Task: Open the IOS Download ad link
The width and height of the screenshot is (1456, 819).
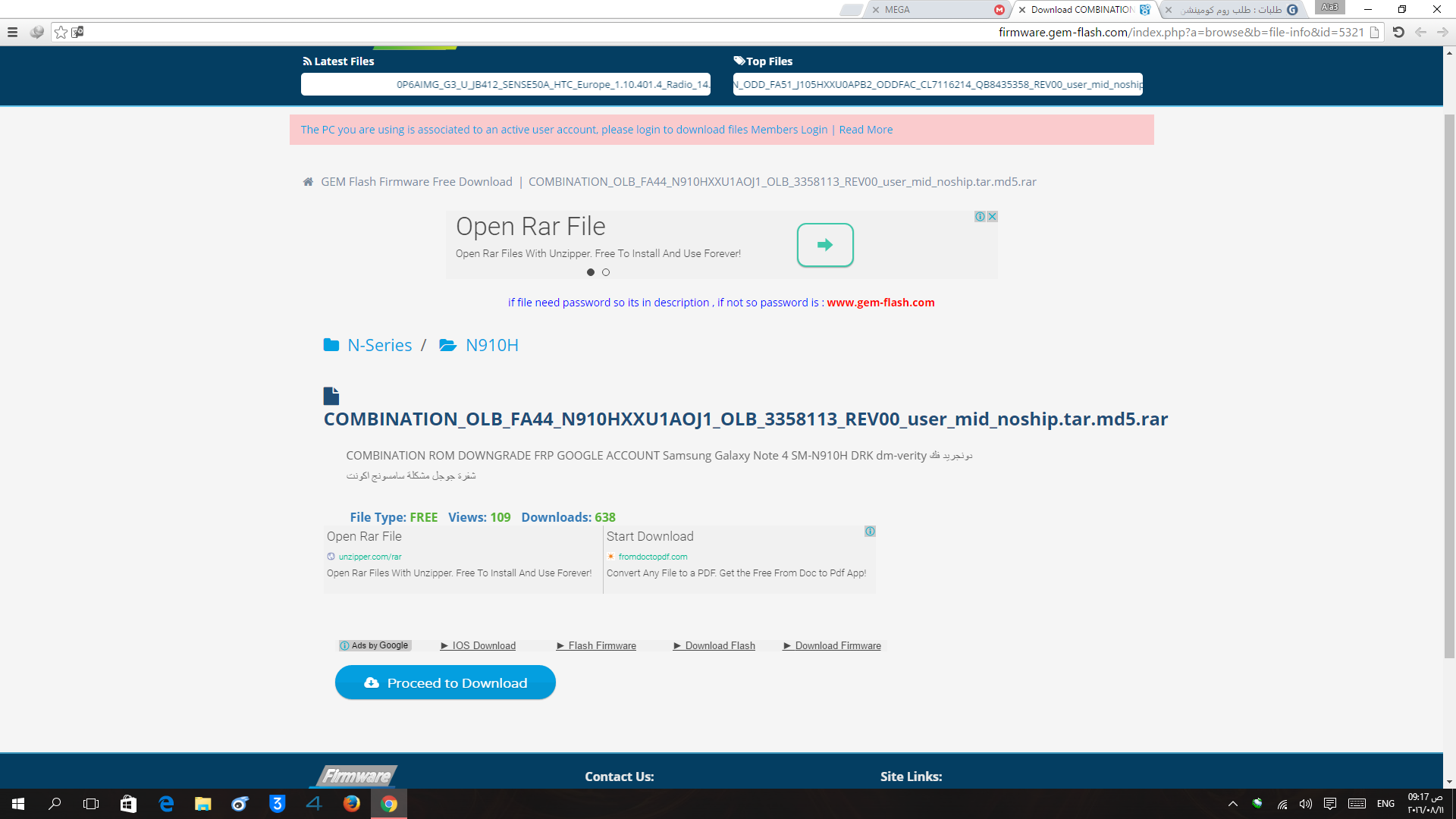Action: 479,646
